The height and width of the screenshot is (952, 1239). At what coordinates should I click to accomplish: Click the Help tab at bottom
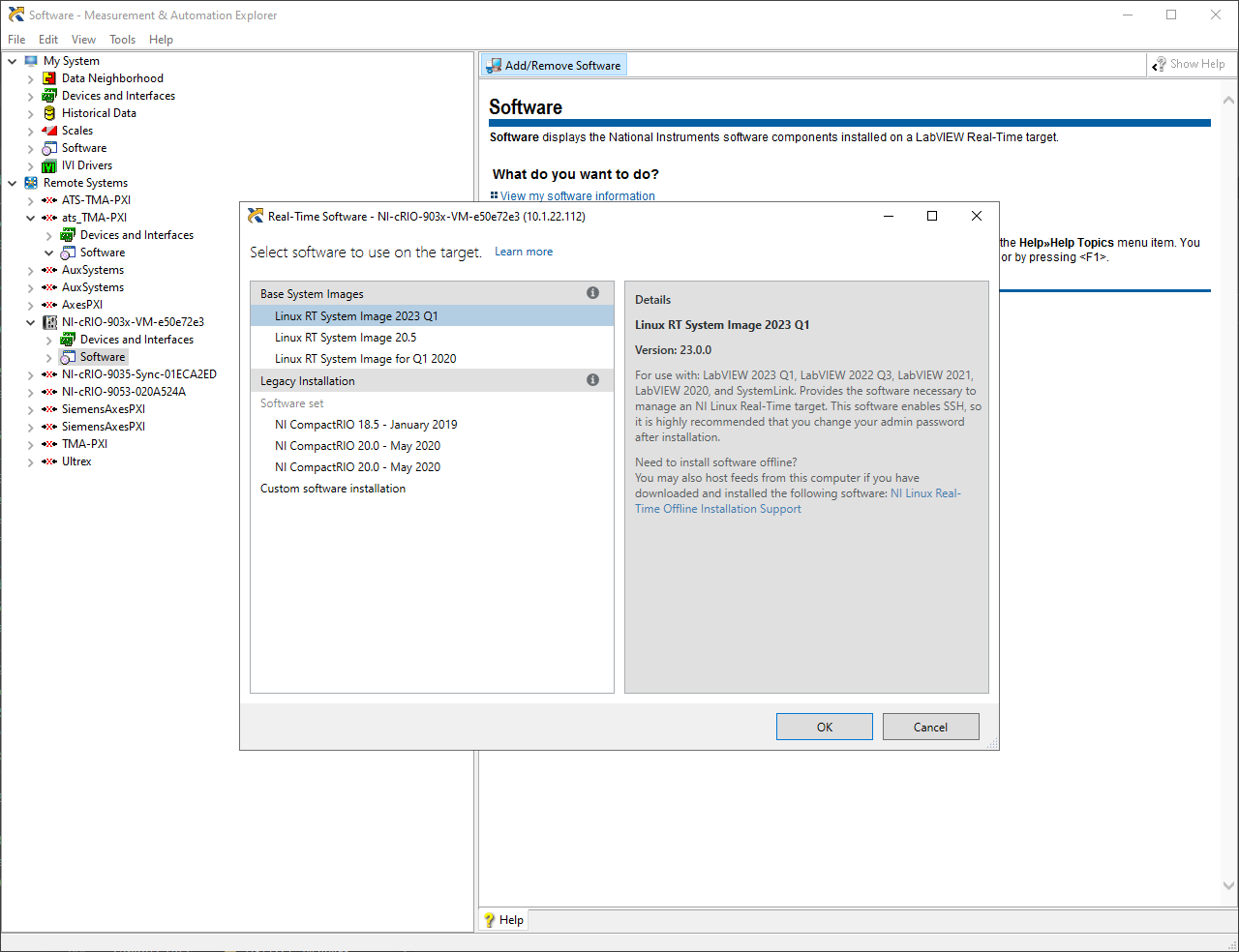(503, 920)
